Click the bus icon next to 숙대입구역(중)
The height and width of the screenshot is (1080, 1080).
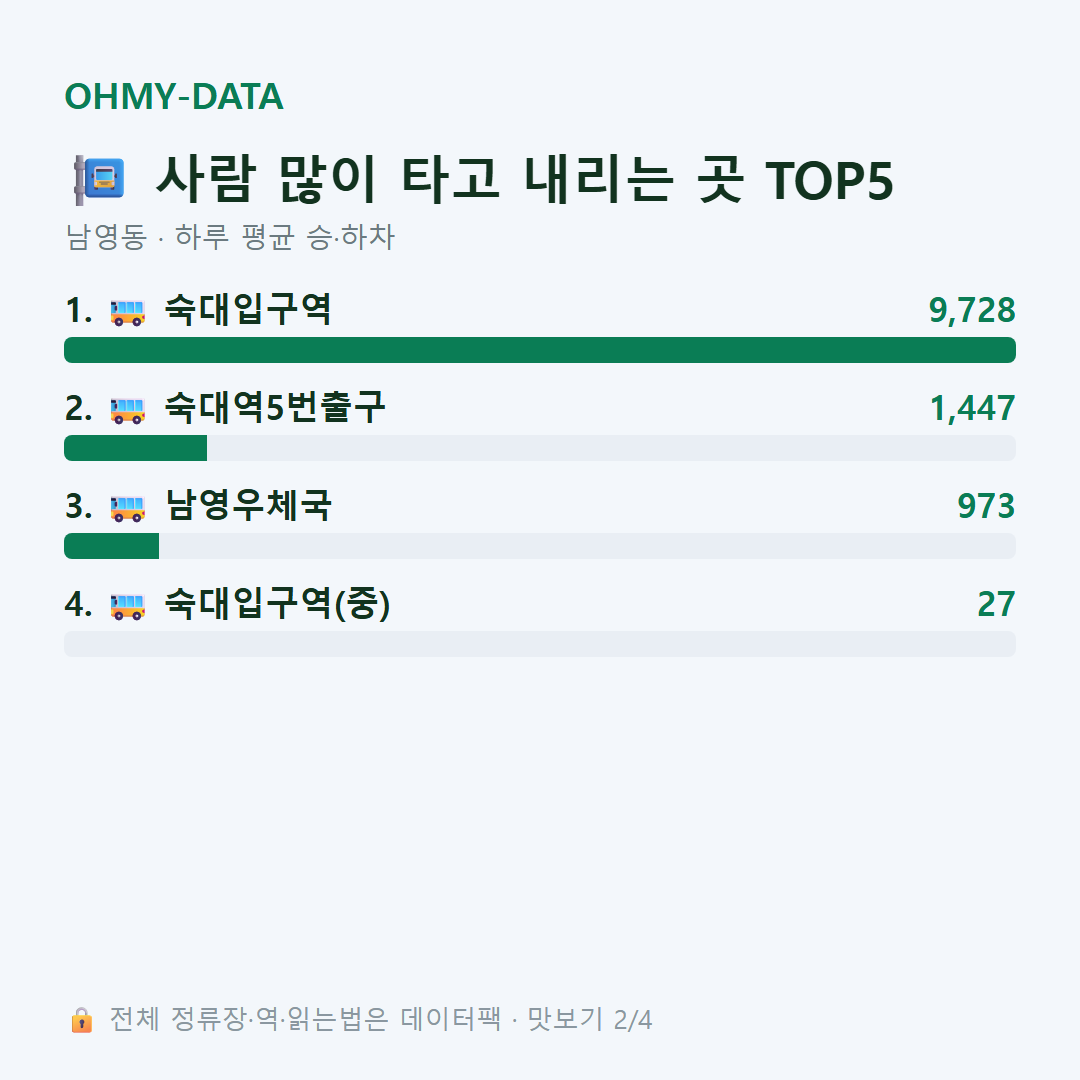[x=128, y=606]
